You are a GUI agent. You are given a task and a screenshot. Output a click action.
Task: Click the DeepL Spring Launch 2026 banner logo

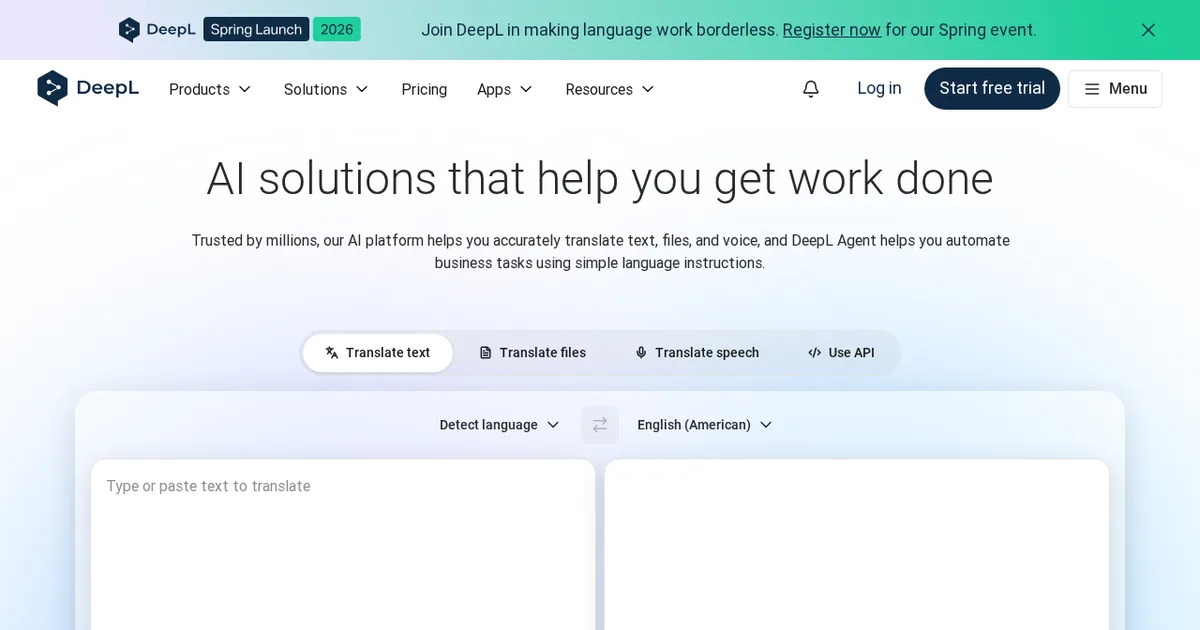(239, 29)
